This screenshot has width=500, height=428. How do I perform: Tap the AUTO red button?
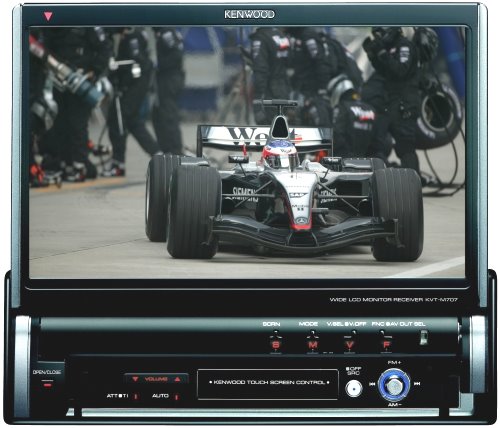click(177, 396)
